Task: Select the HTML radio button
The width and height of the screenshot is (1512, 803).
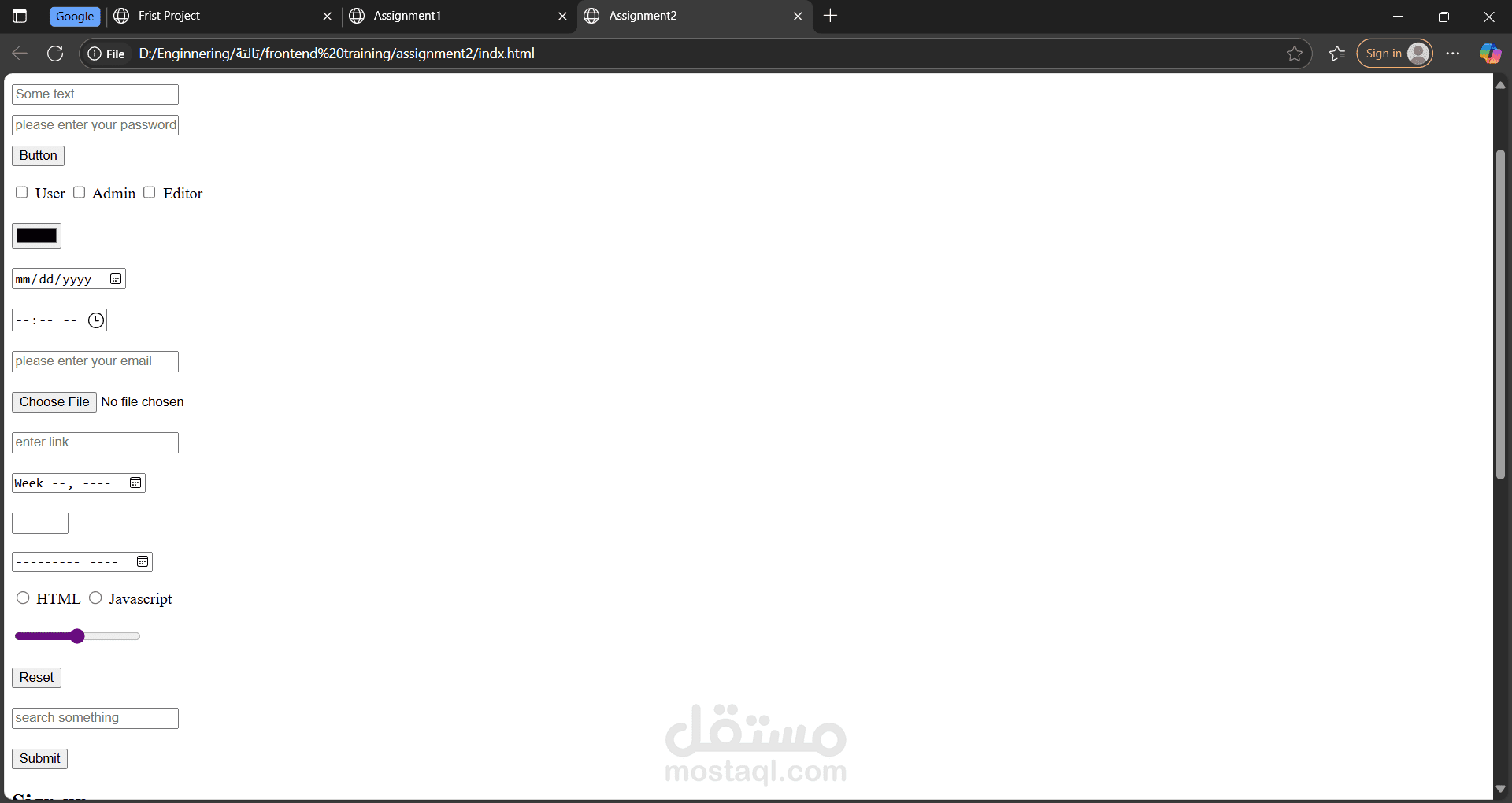Action: [23, 598]
